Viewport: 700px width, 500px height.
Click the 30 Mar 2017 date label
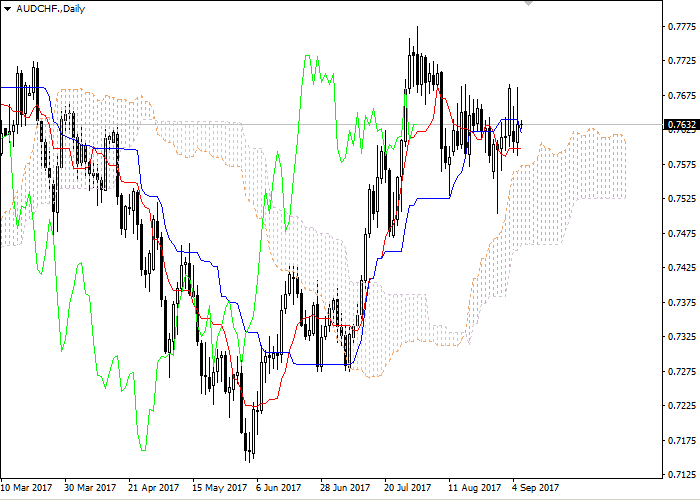tap(90, 488)
